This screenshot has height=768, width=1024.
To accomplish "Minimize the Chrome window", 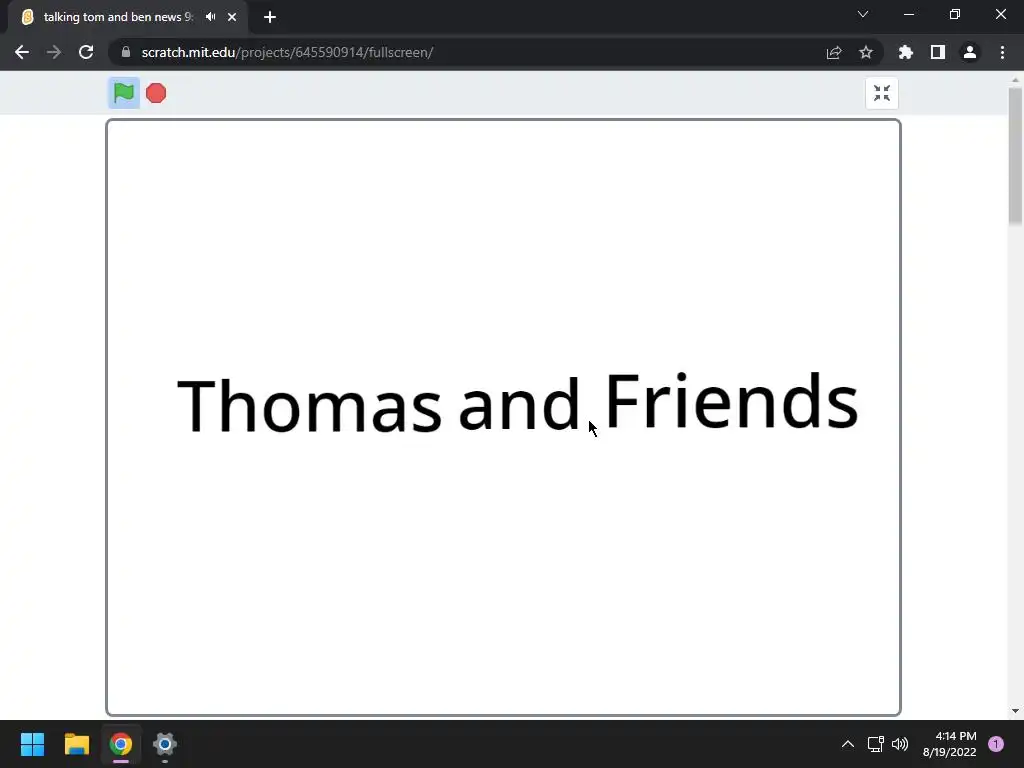I will [908, 14].
